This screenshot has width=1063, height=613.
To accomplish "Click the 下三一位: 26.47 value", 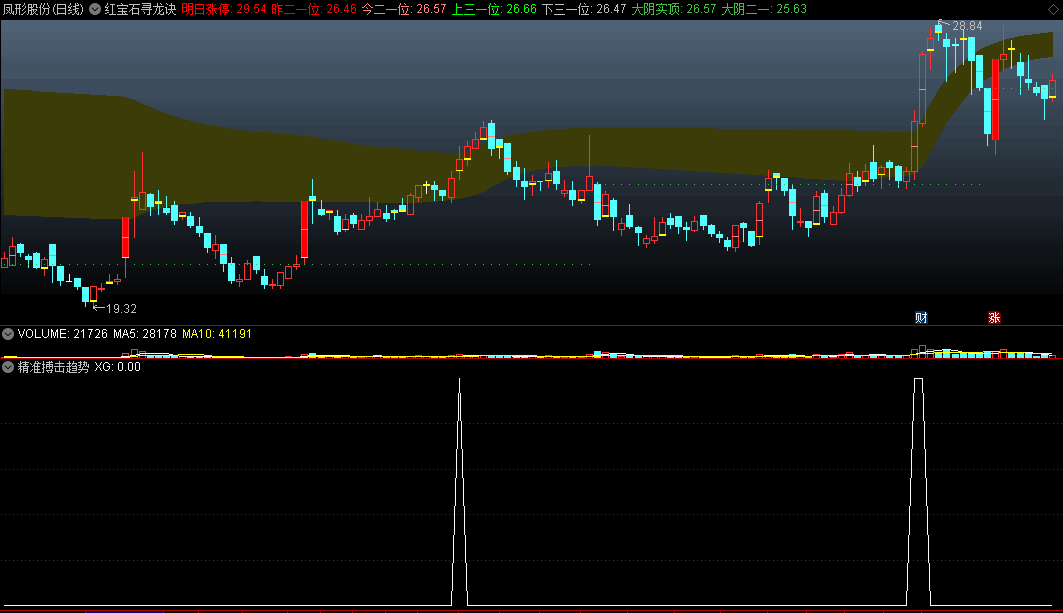I will (584, 9).
